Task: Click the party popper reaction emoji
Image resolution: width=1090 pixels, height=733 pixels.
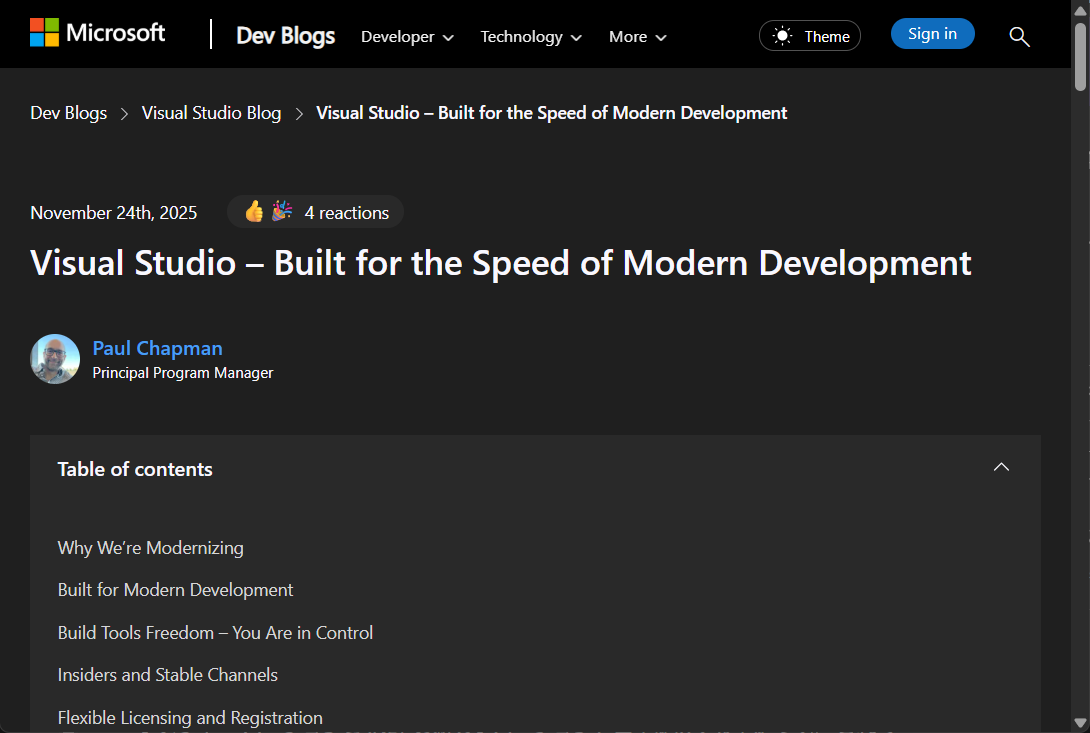Action: 280,211
